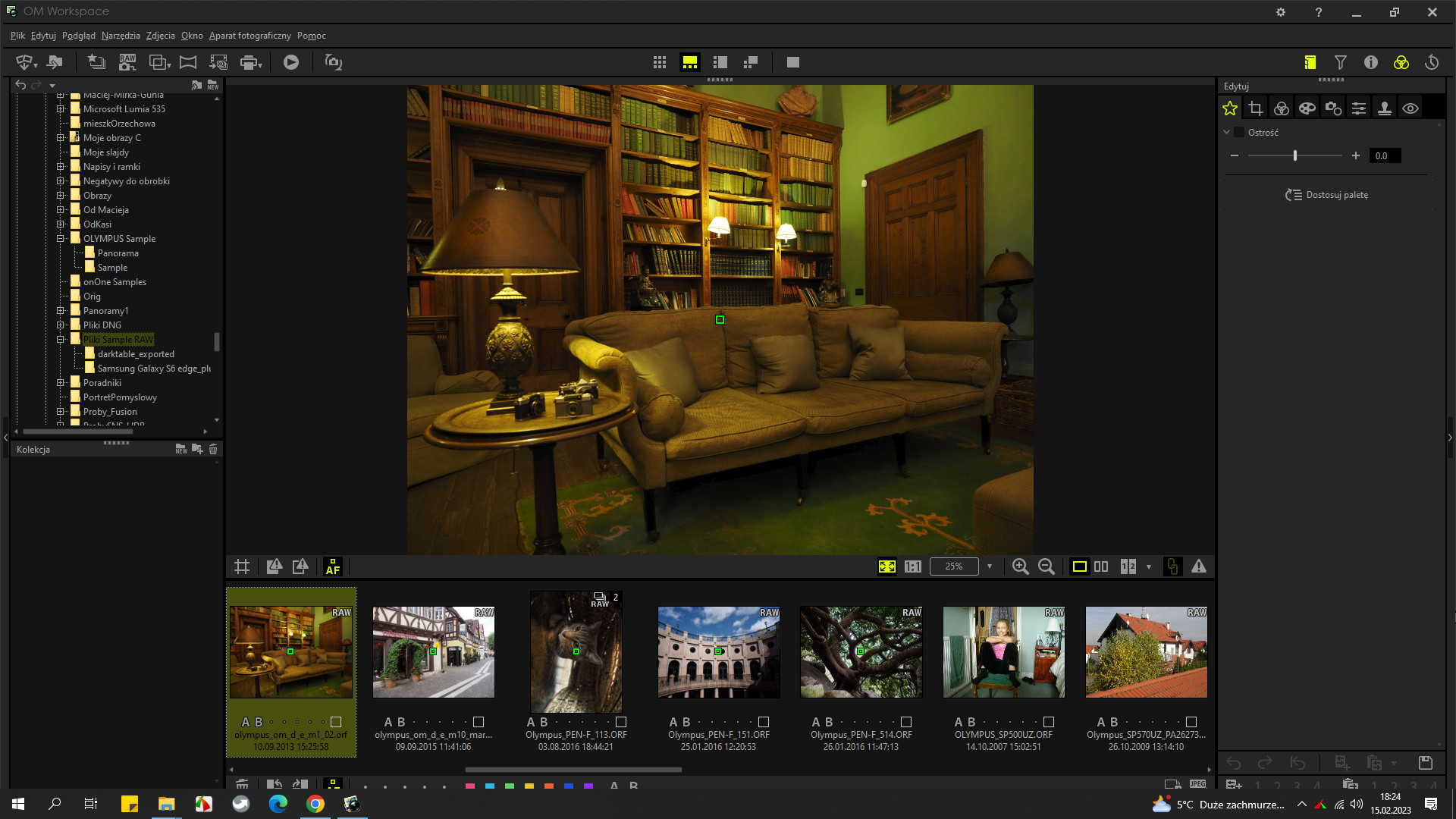Open the 25% zoom level dropdown
The width and height of the screenshot is (1456, 819).
click(989, 566)
